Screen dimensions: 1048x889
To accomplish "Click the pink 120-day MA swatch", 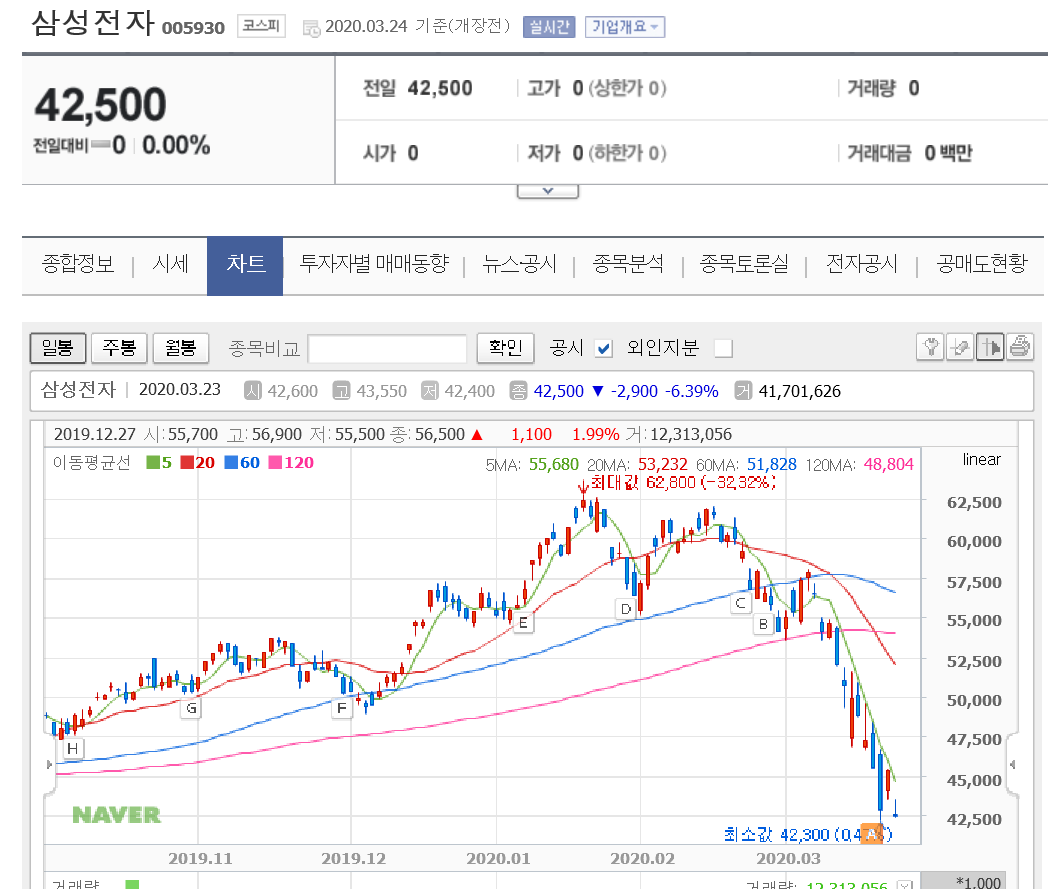I will (275, 463).
